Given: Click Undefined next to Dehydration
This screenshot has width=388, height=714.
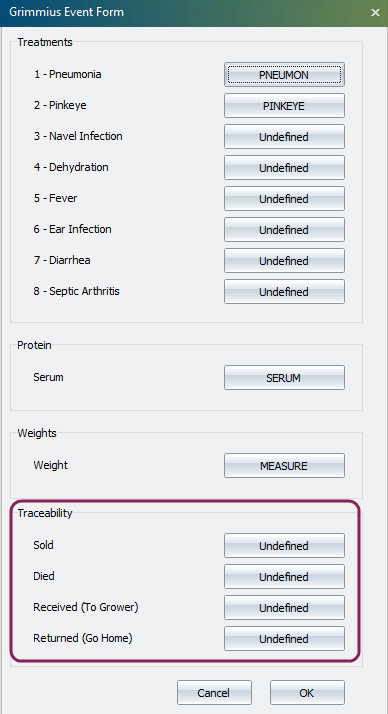Looking at the screenshot, I should pyautogui.click(x=284, y=168).
